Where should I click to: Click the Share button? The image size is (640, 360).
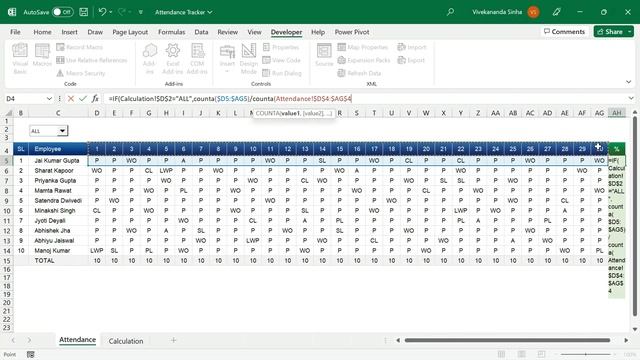(x=610, y=31)
